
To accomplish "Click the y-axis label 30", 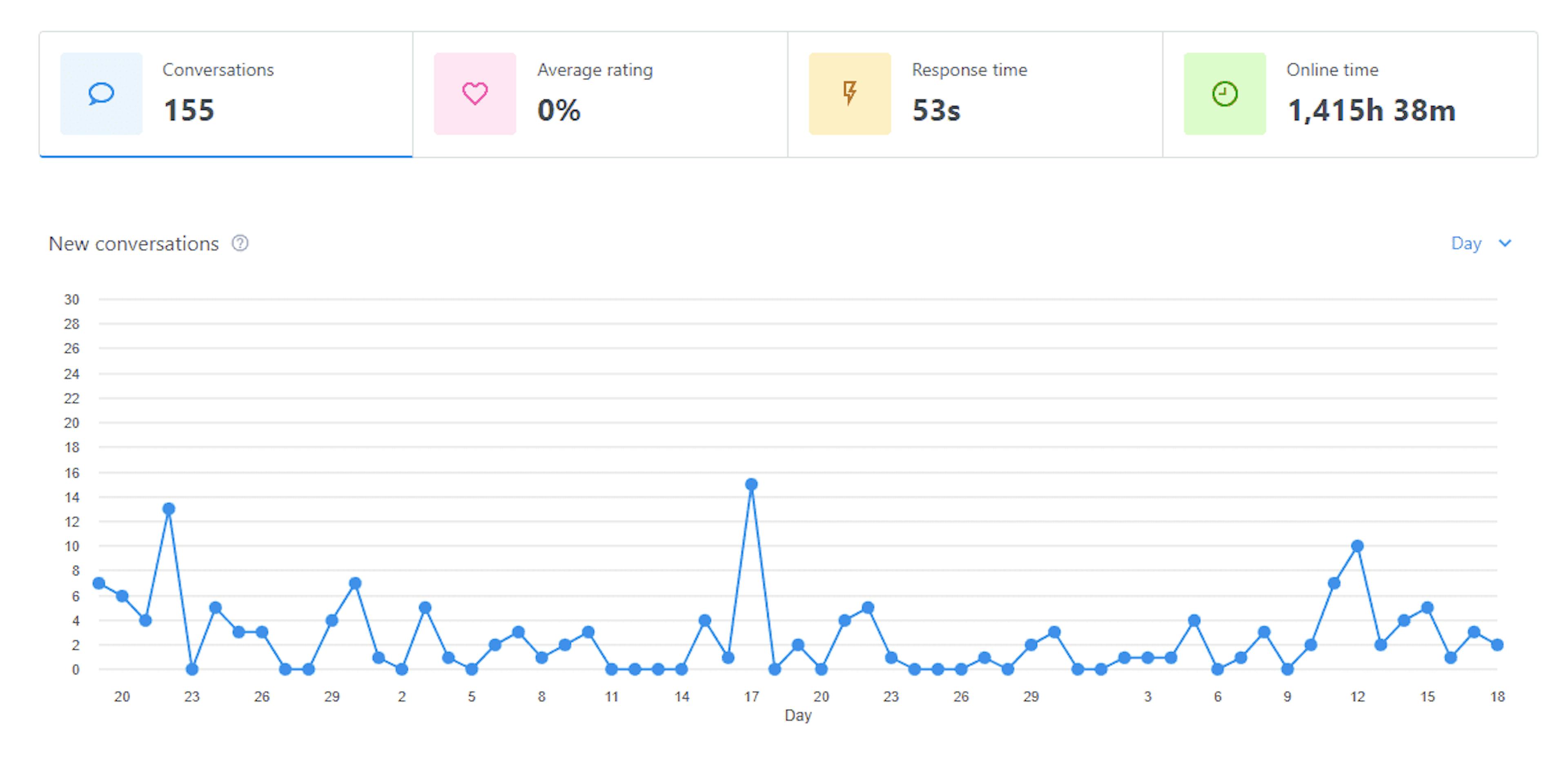I will (x=71, y=299).
